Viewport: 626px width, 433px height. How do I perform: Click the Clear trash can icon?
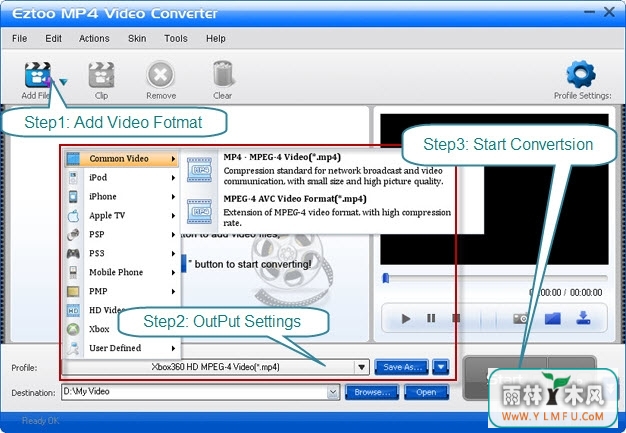click(x=222, y=74)
